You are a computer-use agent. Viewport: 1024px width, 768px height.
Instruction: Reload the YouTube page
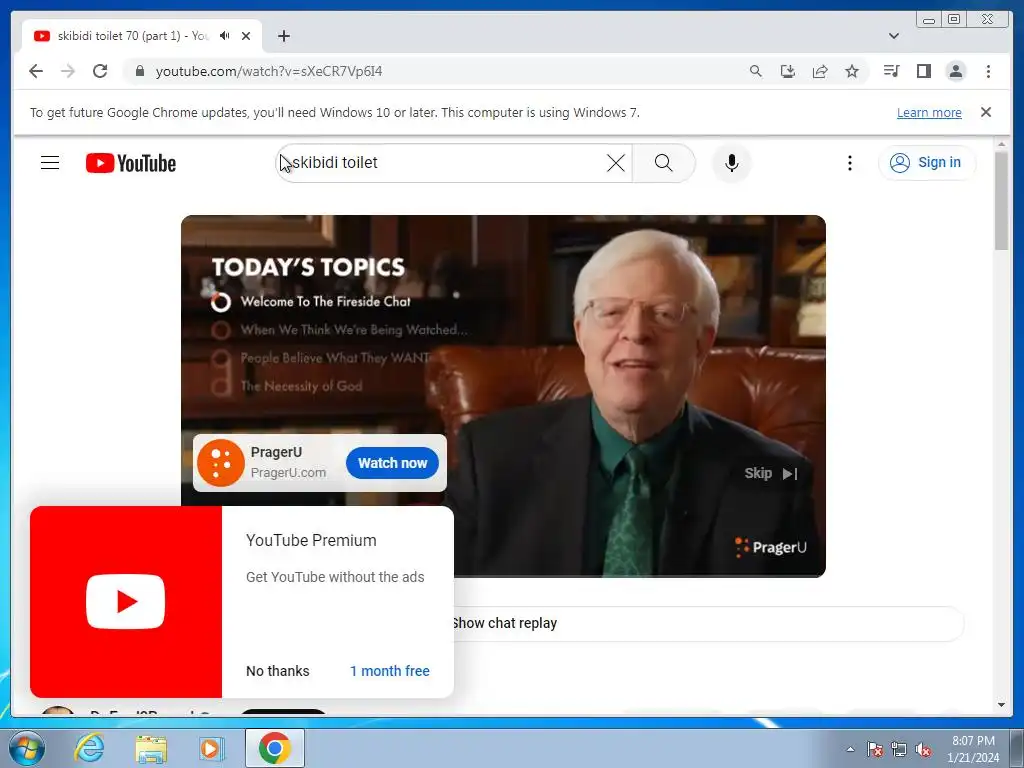tap(100, 71)
